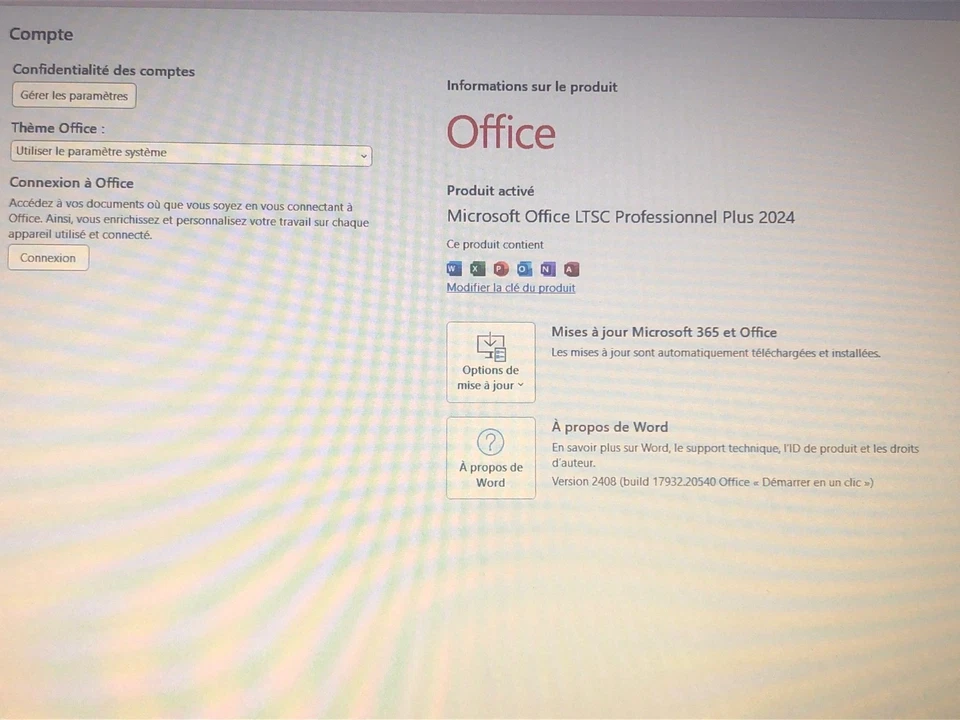Open the Excel icon in the product list
960x720 pixels.
pos(476,268)
